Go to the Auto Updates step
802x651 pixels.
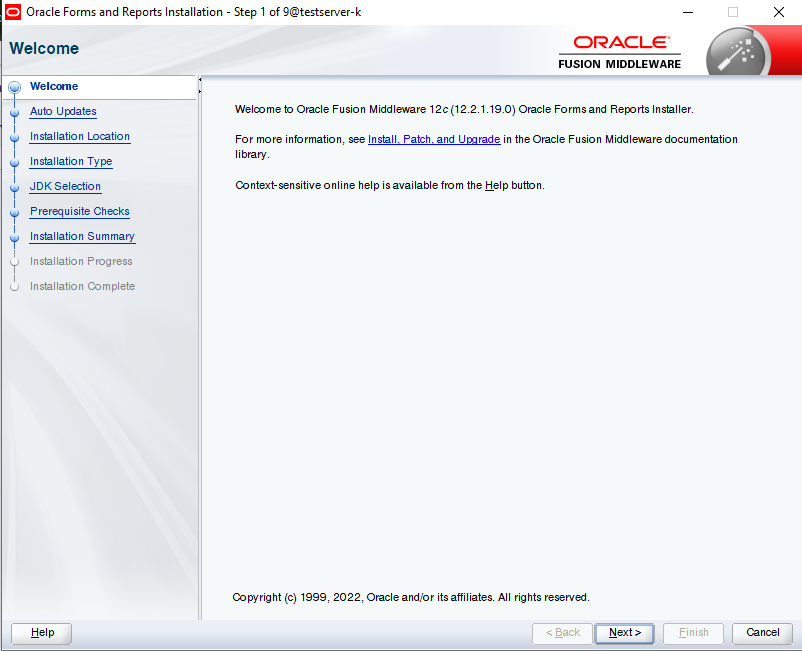click(x=63, y=111)
